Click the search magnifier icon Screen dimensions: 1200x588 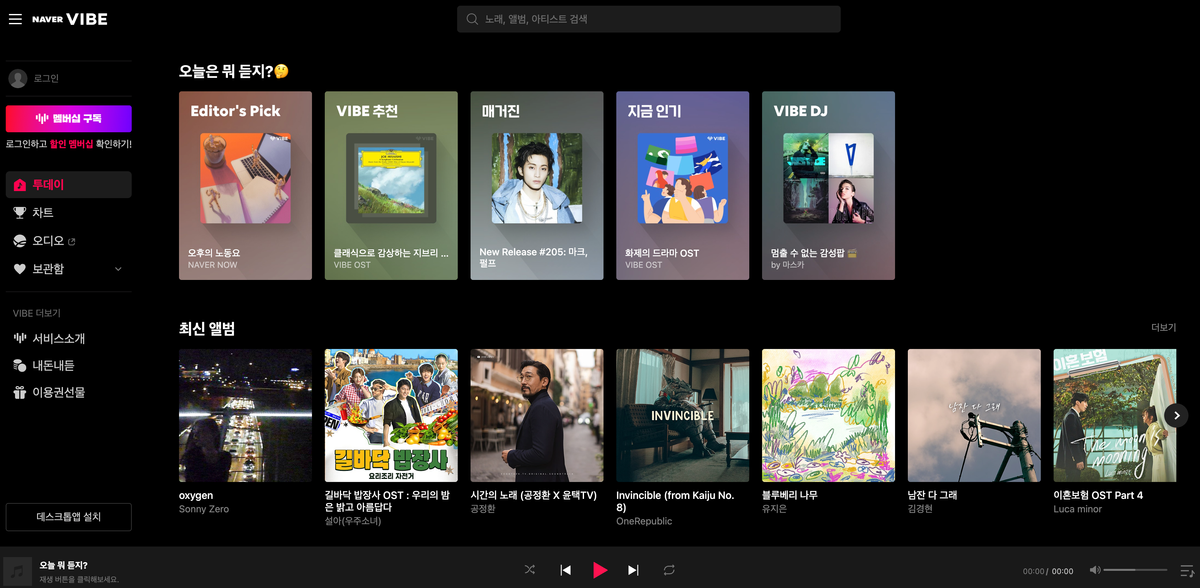[x=472, y=19]
